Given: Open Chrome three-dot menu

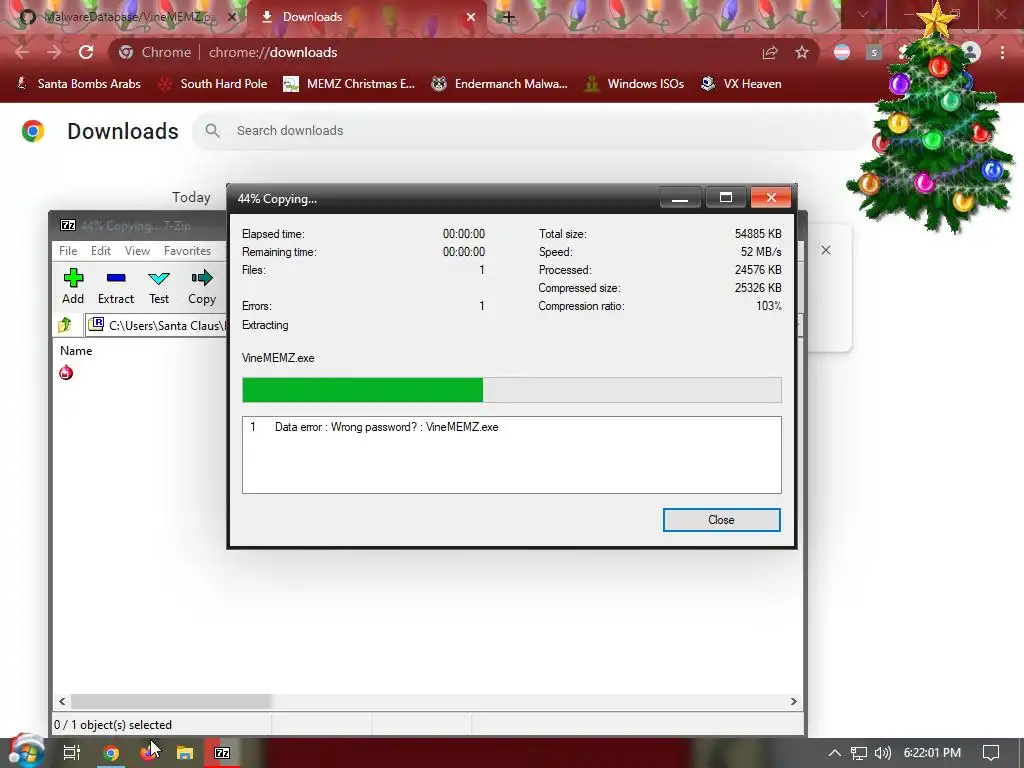Looking at the screenshot, I should tap(1002, 52).
